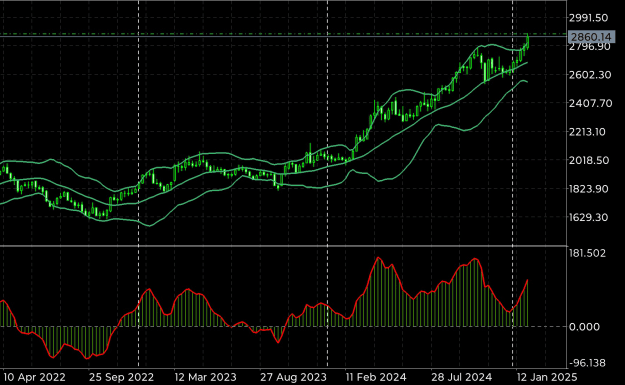Click the indicator scale value -96.138
Screen dimensions: 625x385
pos(588,363)
